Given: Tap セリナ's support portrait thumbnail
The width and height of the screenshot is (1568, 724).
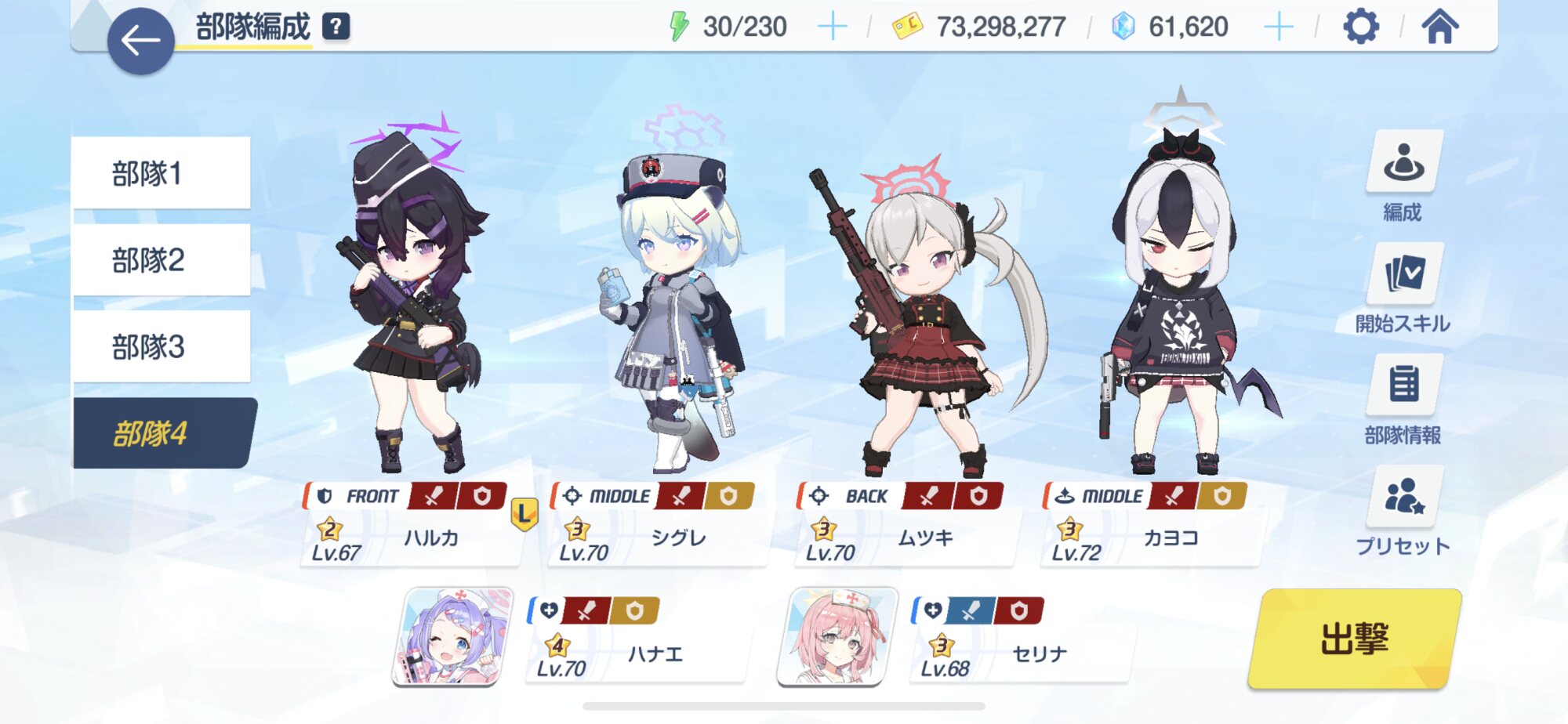Looking at the screenshot, I should 837,637.
